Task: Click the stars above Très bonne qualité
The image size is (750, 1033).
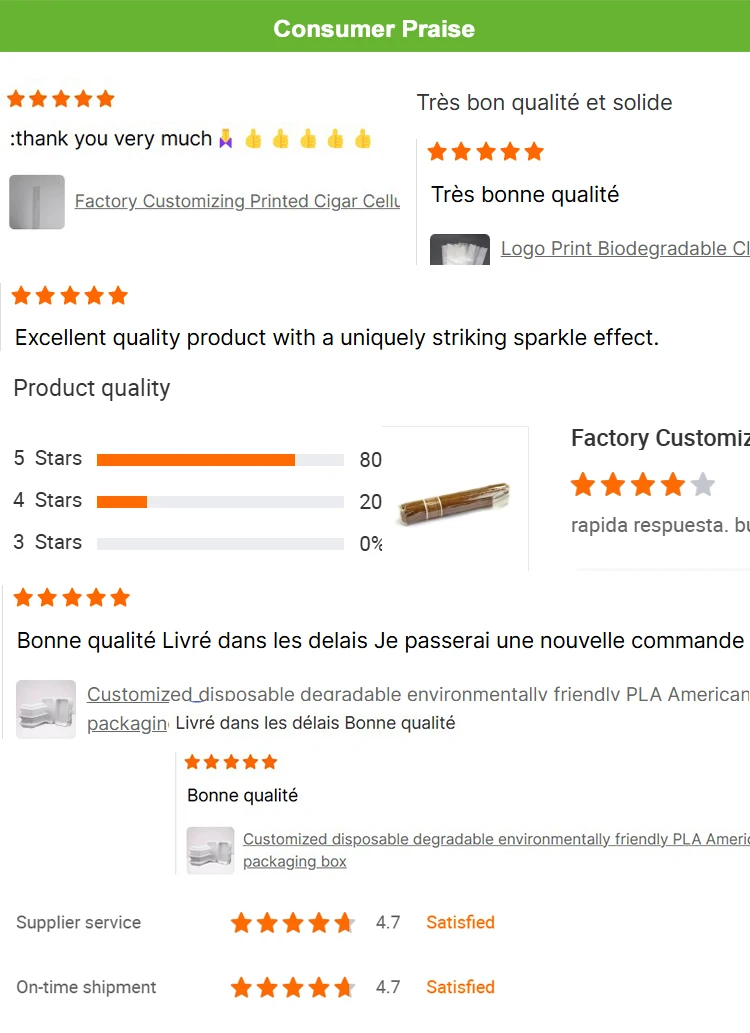Action: click(x=485, y=152)
